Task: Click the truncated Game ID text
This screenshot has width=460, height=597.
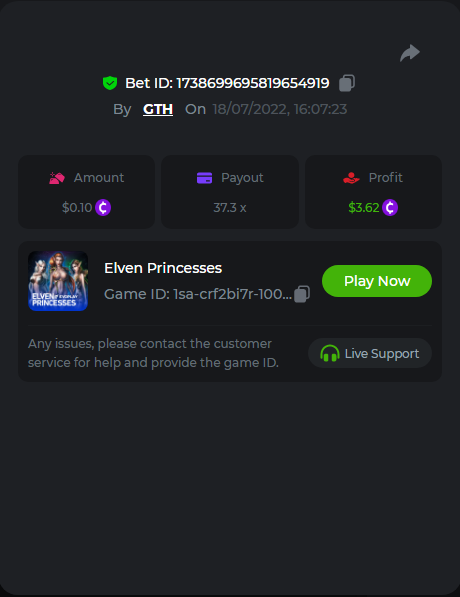Action: pyautogui.click(x=198, y=294)
